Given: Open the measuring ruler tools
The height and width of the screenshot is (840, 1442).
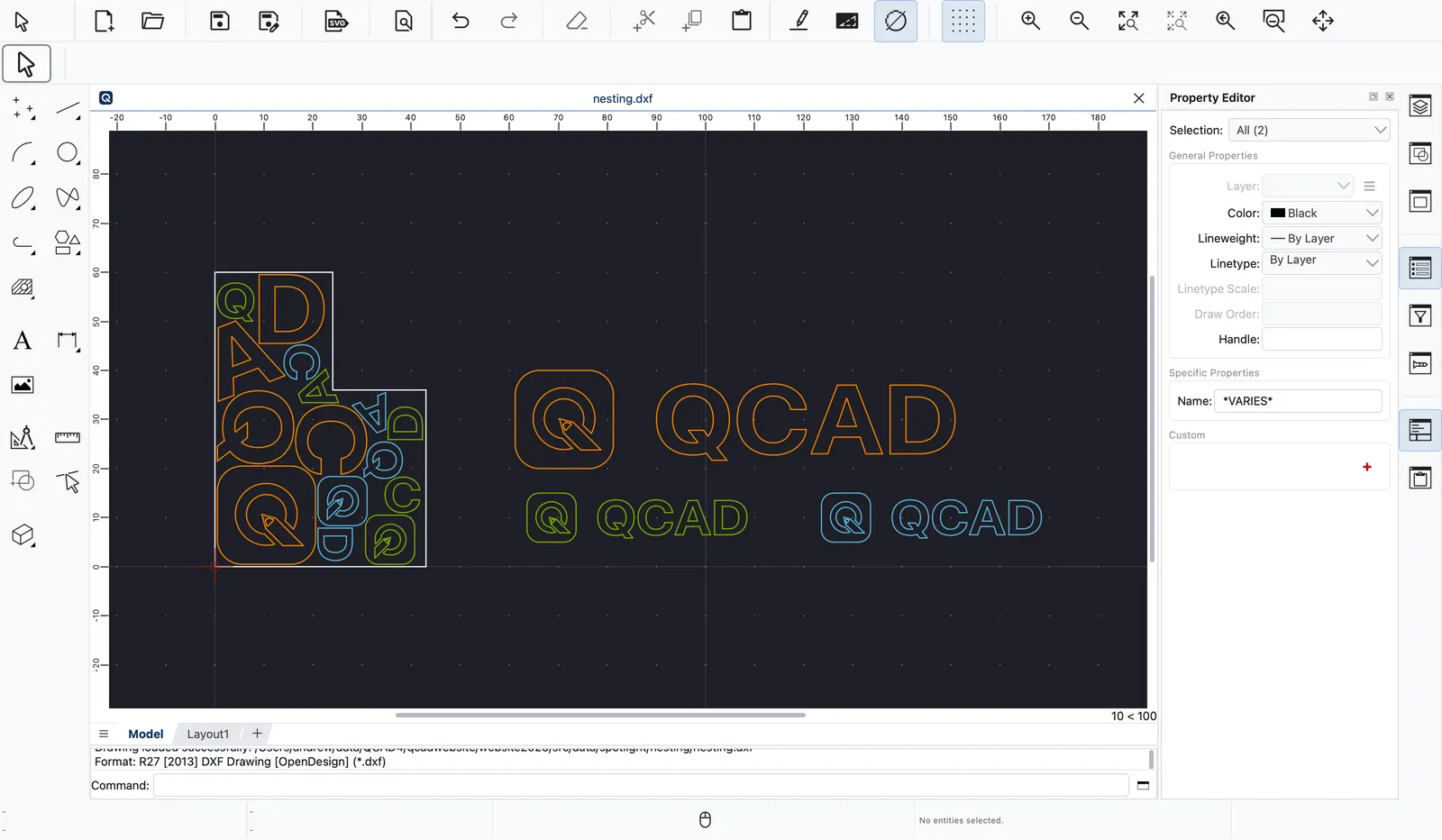Looking at the screenshot, I should point(68,437).
